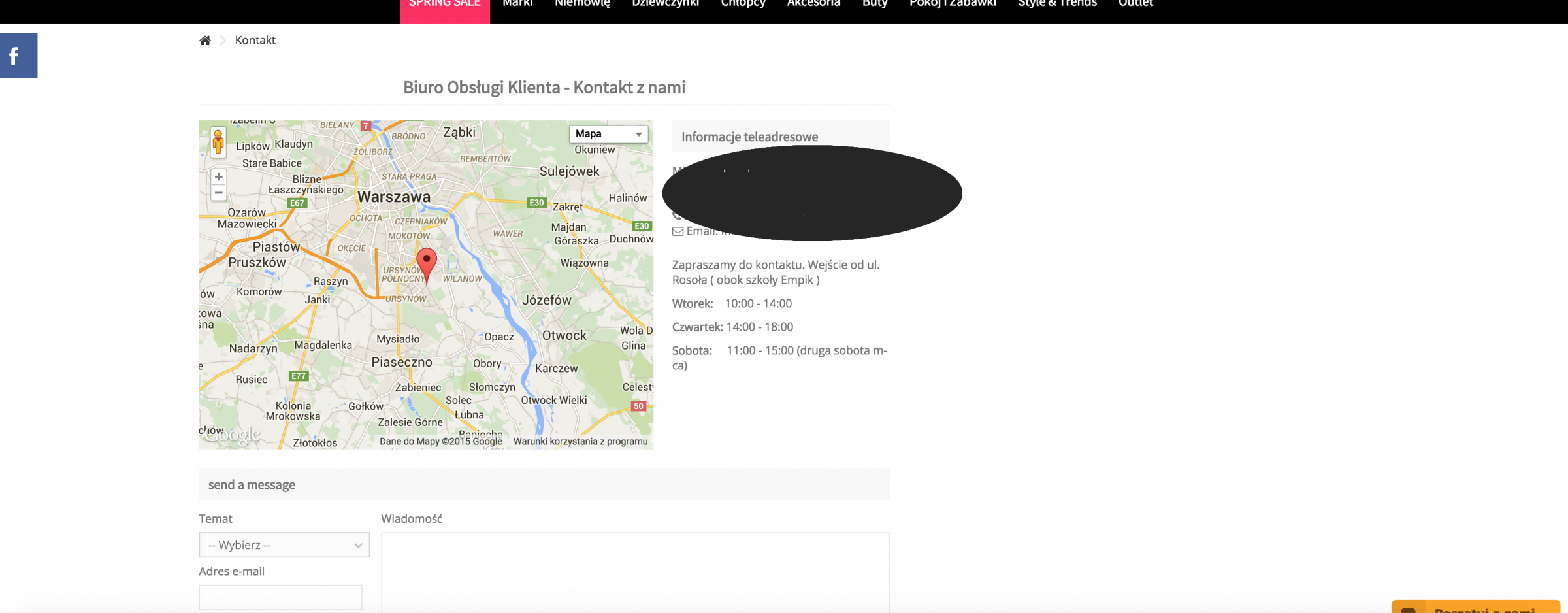This screenshot has width=1568, height=613.
Task: Click the "send a message" heading
Action: pos(252,485)
